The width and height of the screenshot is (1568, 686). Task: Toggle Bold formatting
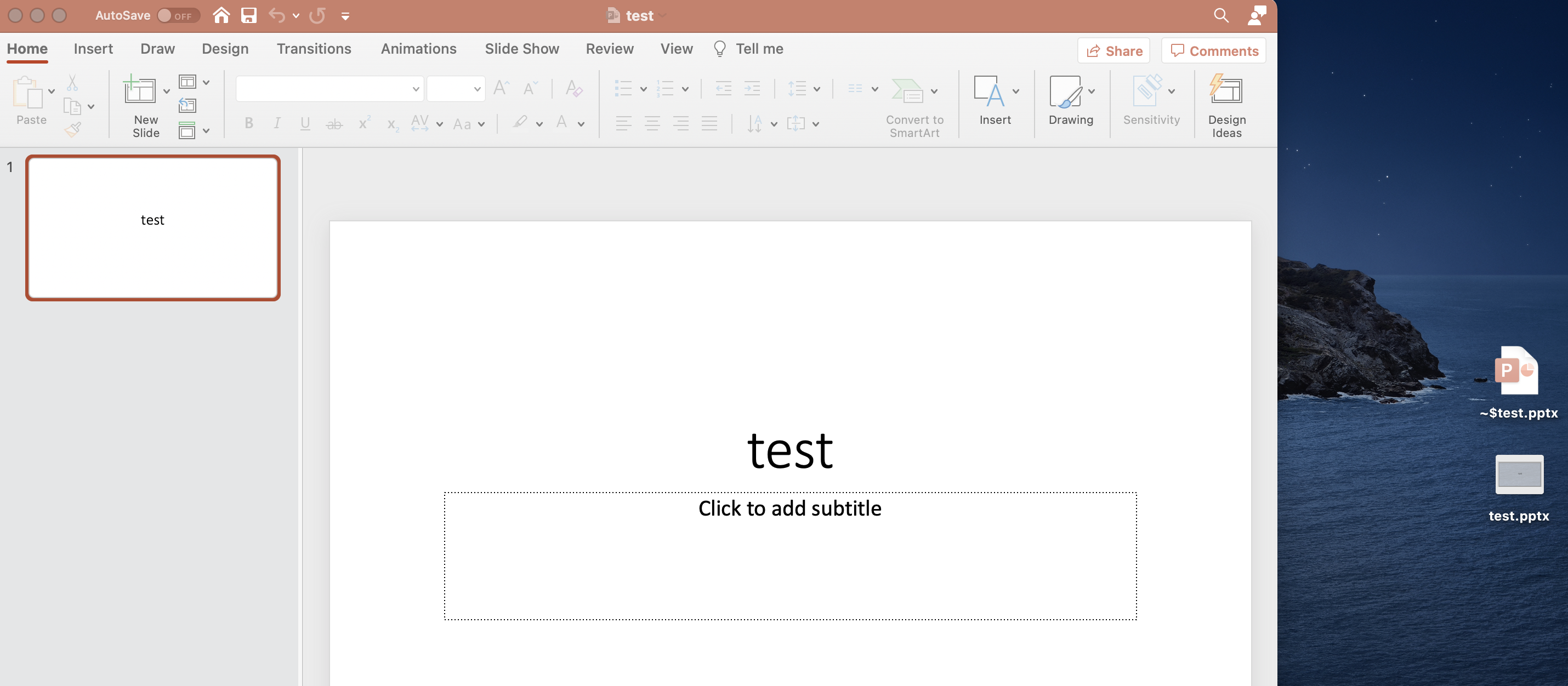(x=248, y=123)
